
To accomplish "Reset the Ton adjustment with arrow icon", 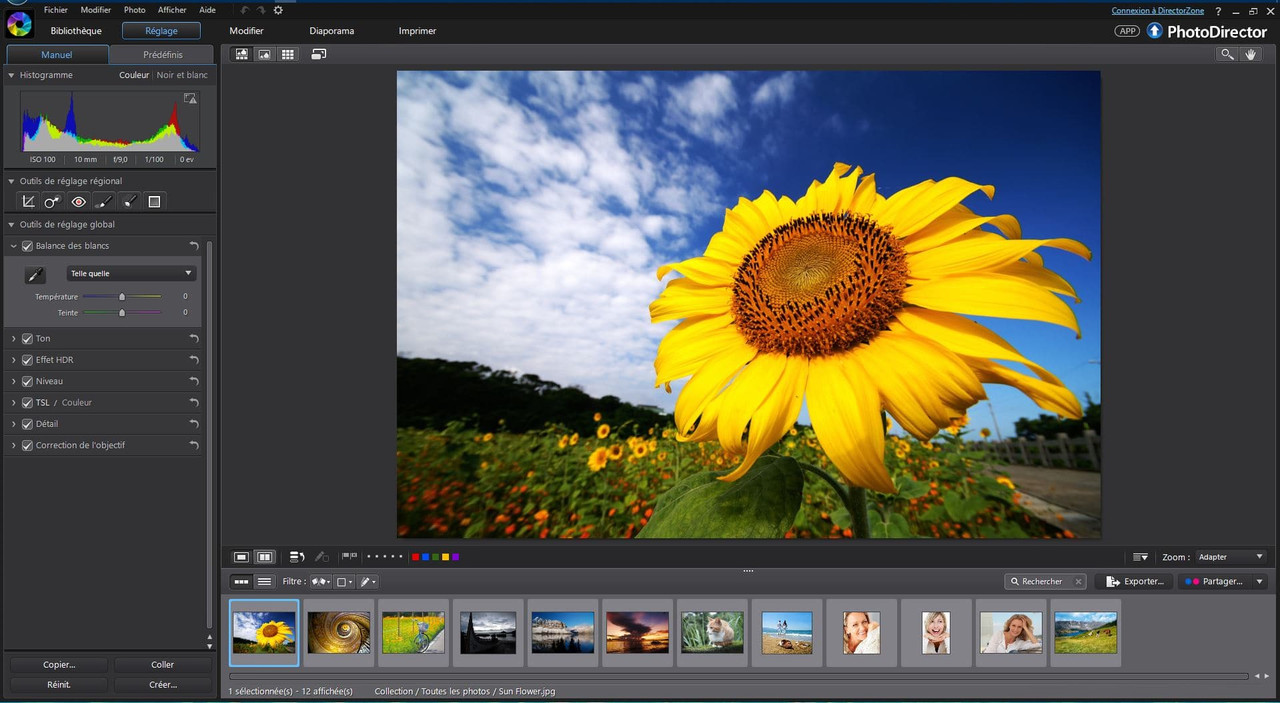I will pos(194,339).
